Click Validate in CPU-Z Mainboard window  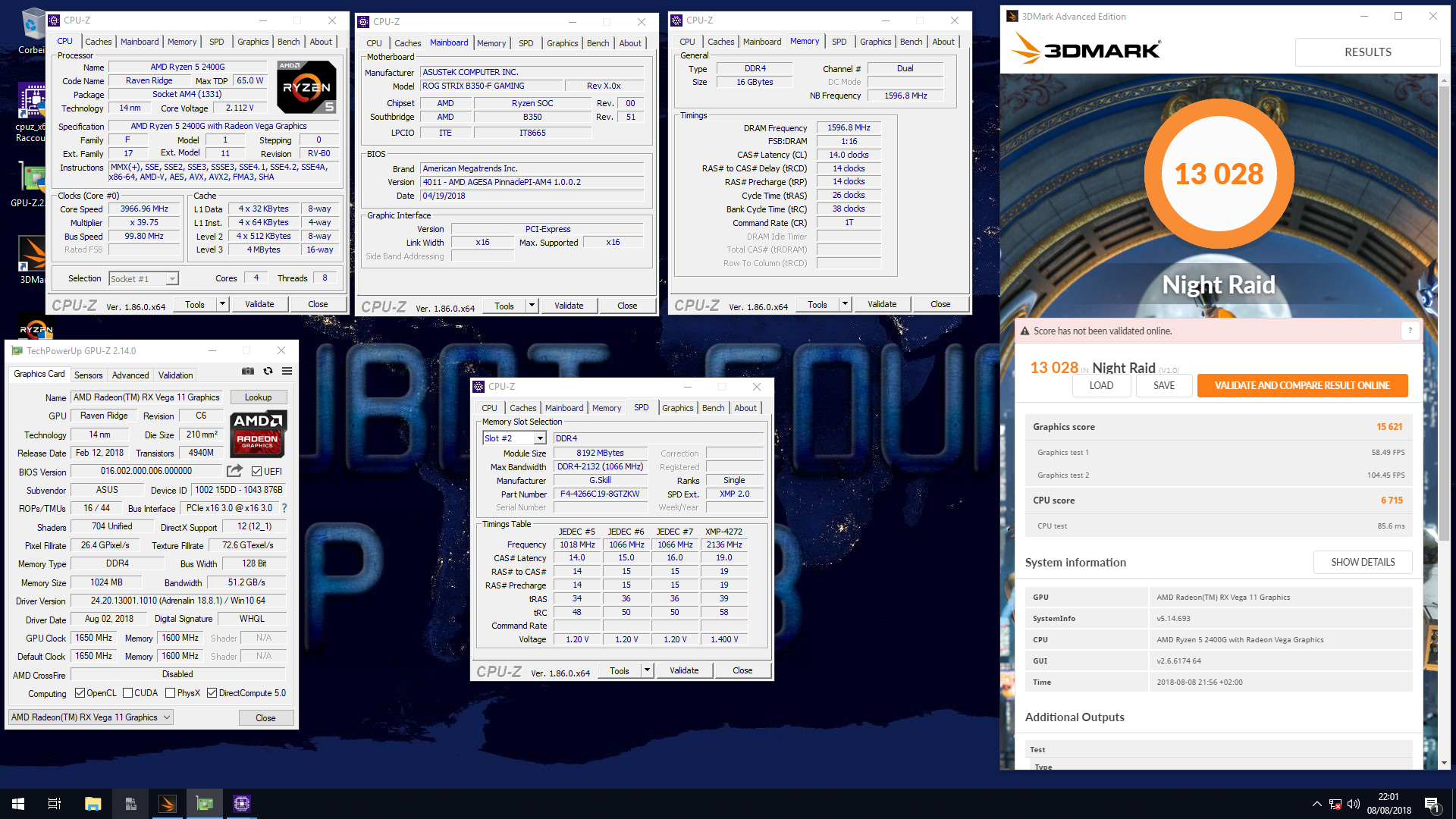click(x=569, y=306)
